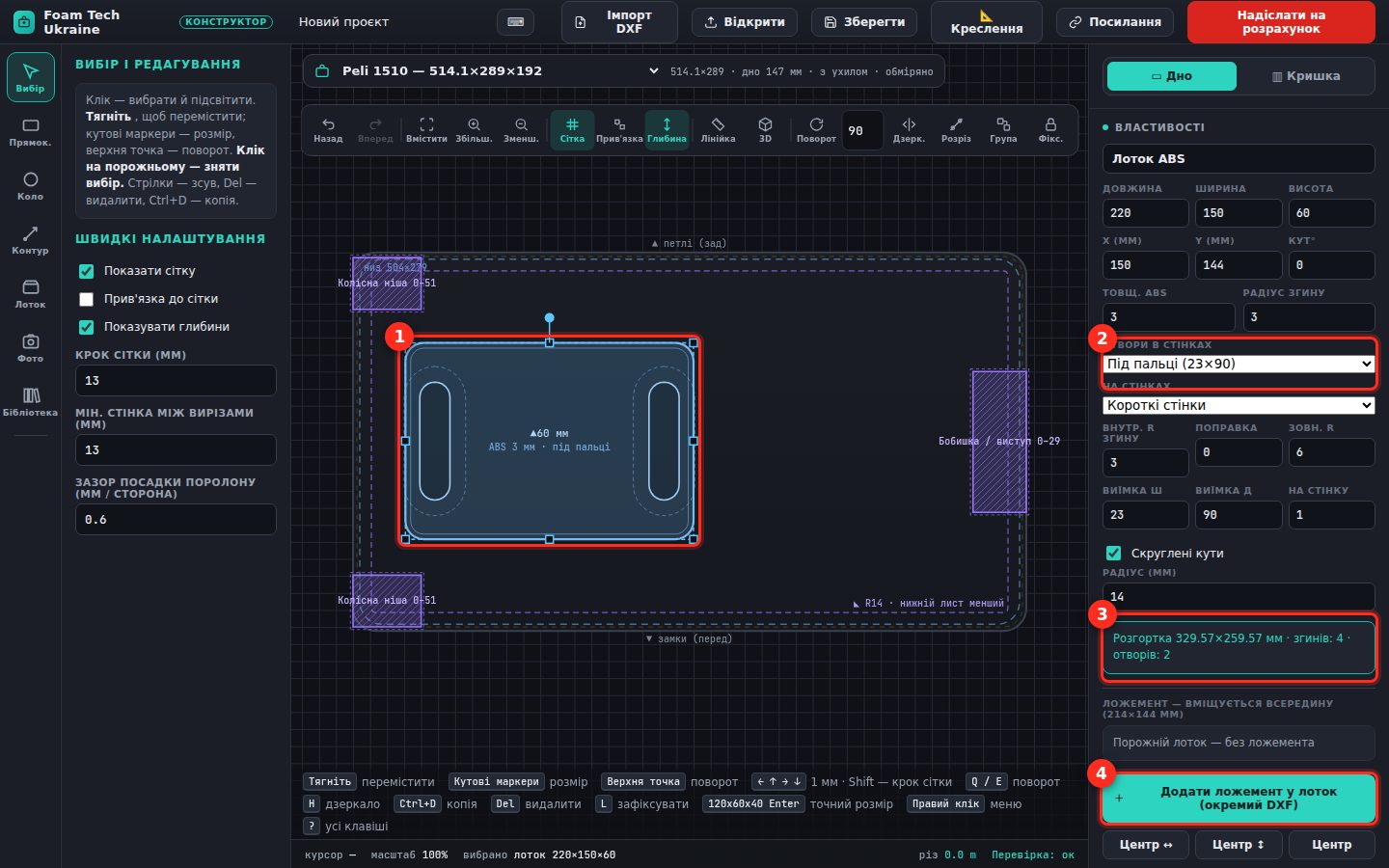
Task: Mirror selection with Дзерк. icon
Action: tap(909, 130)
